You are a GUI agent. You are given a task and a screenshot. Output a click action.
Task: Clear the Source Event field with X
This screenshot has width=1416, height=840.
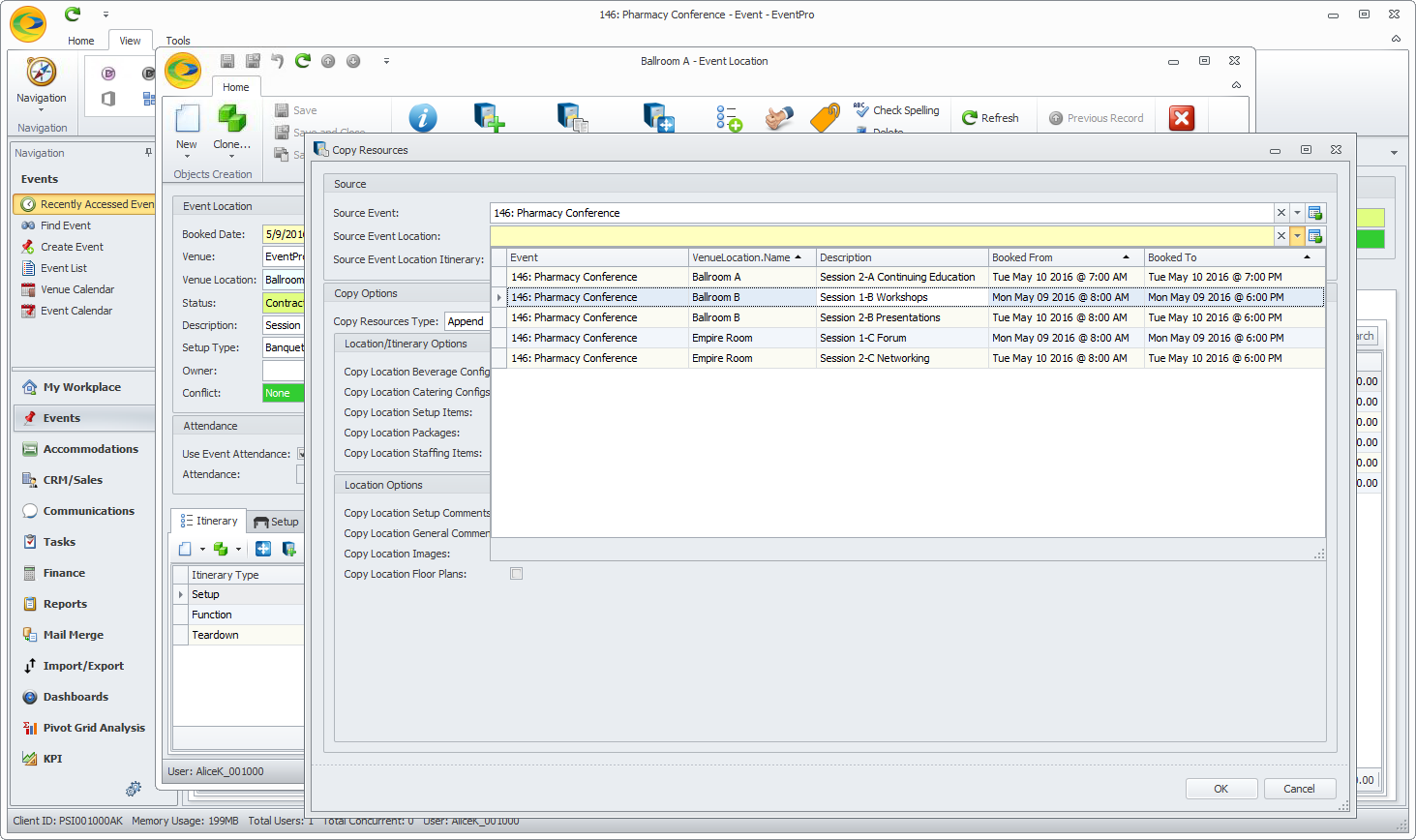1281,213
